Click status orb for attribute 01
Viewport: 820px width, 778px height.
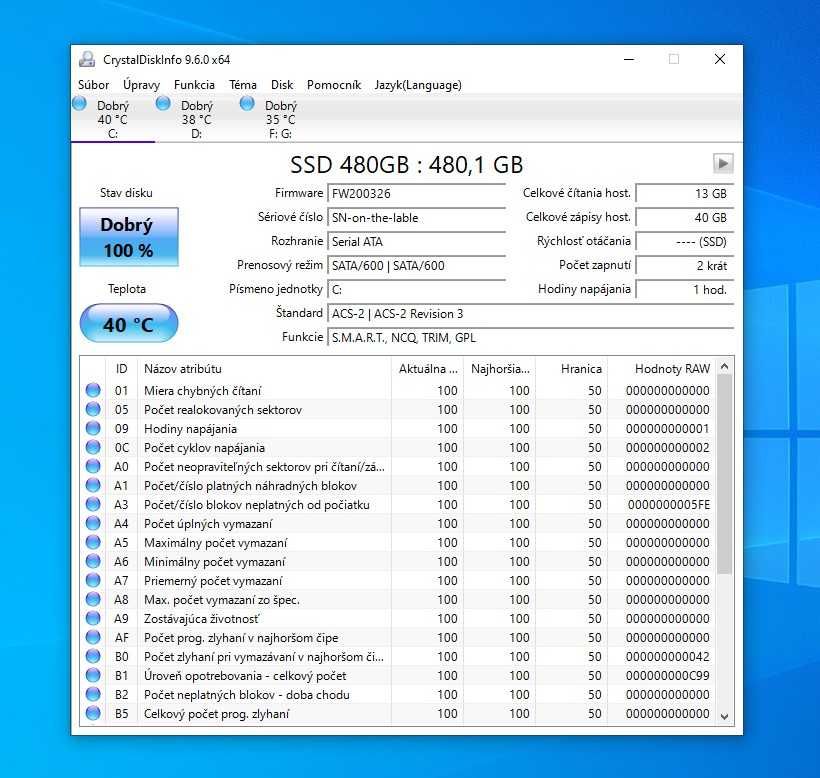click(x=93, y=390)
